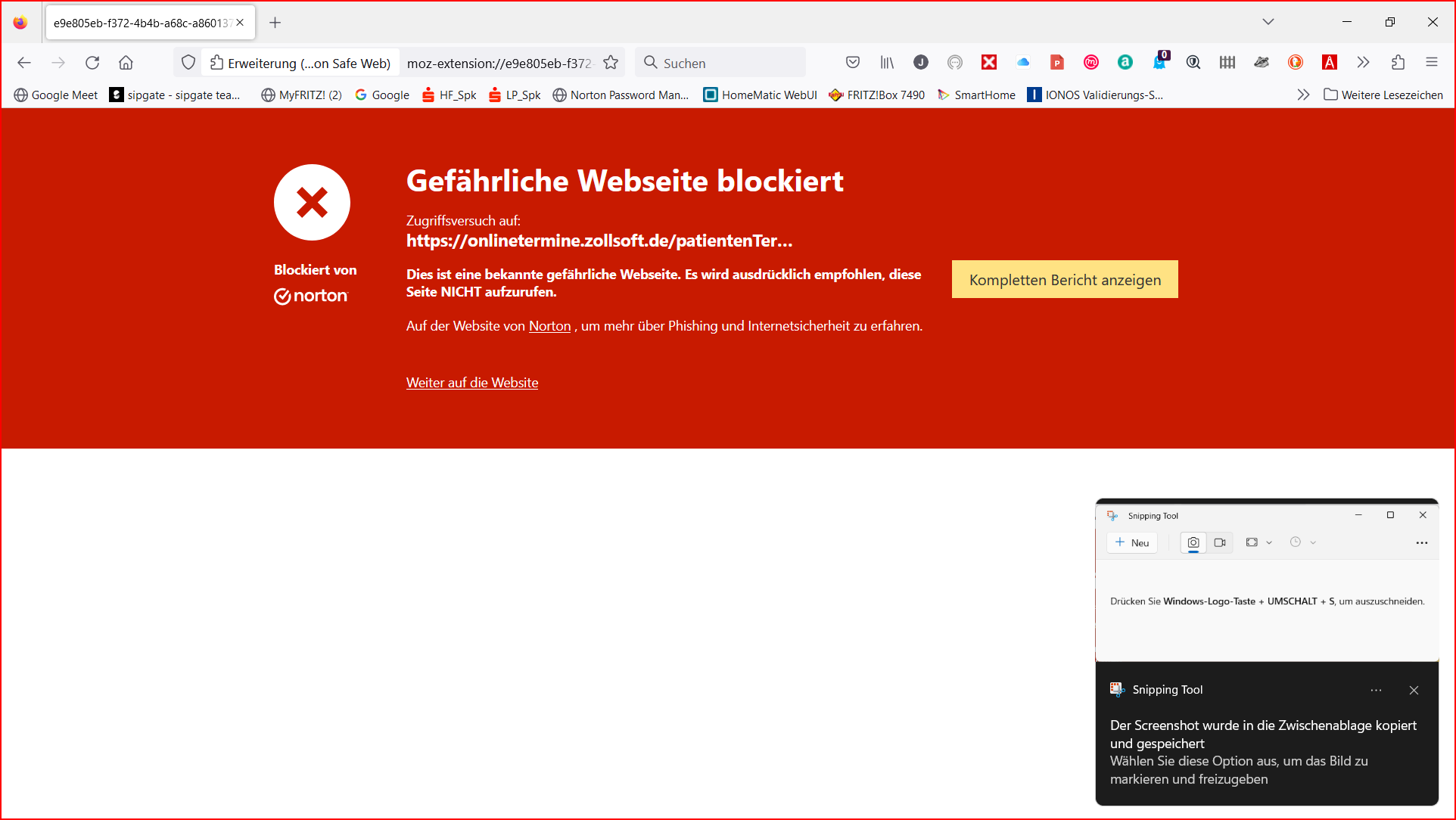Viewport: 1456px width, 820px height.
Task: Open the MyFRITZ! (2) bookmark
Action: pyautogui.click(x=301, y=95)
